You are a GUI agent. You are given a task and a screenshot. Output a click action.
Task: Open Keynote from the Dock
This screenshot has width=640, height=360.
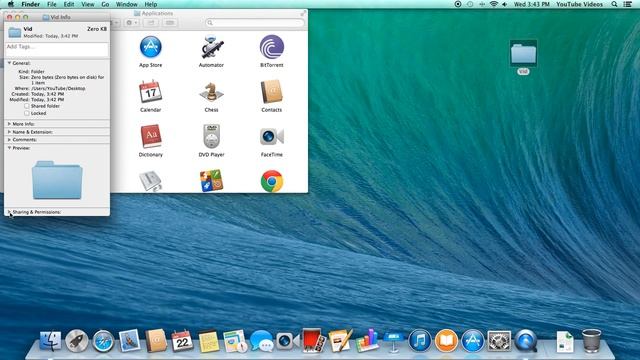pyautogui.click(x=393, y=341)
